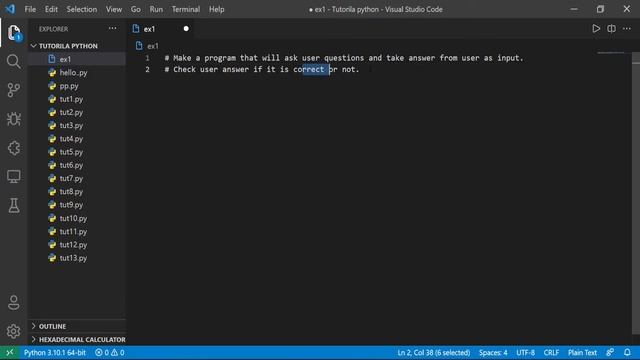Open Explorer Views and More Actions ellipsis
The image size is (640, 360).
[x=112, y=29]
